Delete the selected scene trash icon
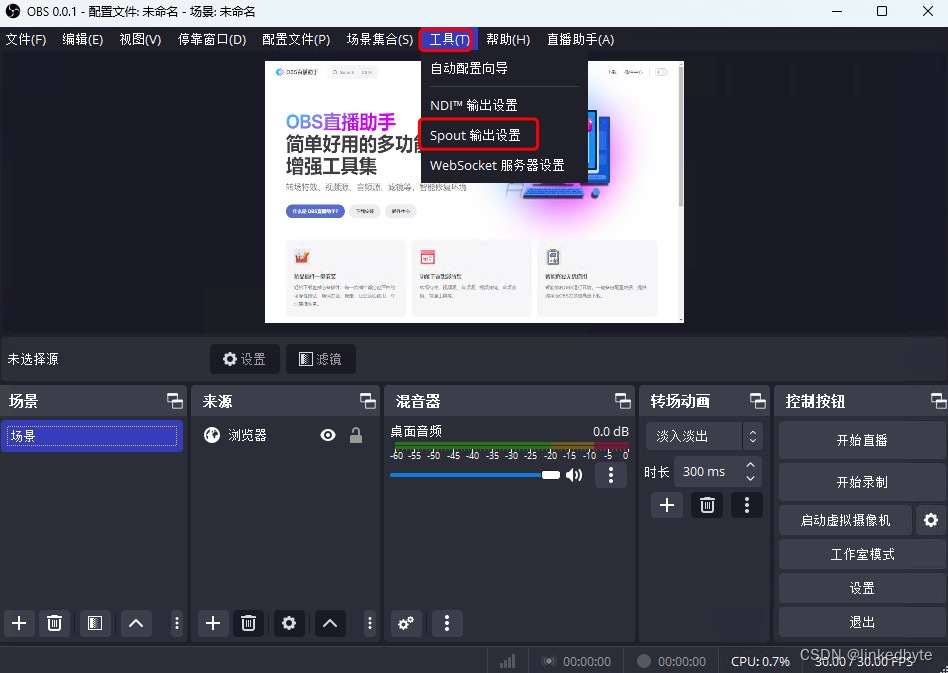This screenshot has width=948, height=673. click(54, 623)
